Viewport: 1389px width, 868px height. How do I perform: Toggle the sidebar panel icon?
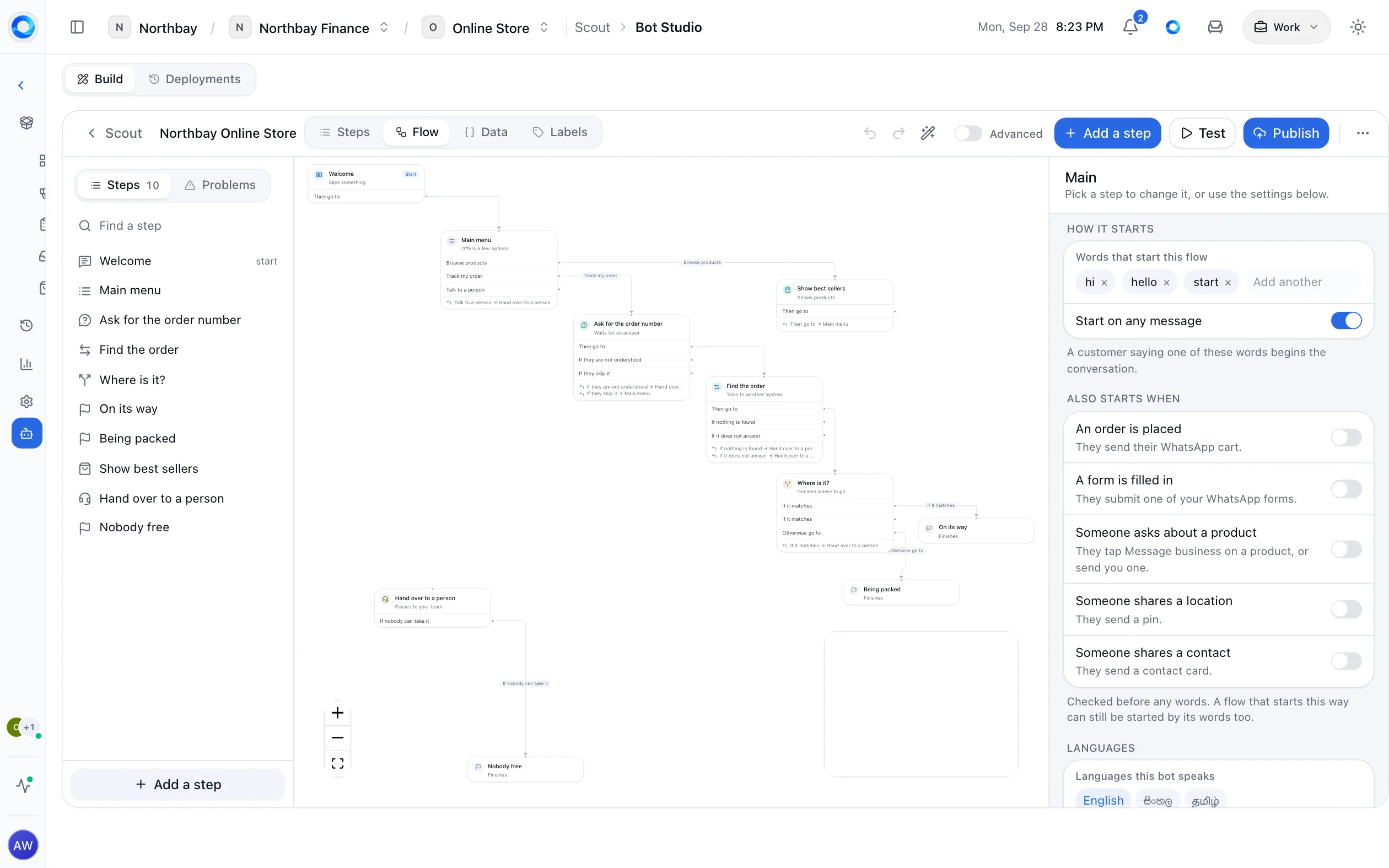(x=77, y=27)
